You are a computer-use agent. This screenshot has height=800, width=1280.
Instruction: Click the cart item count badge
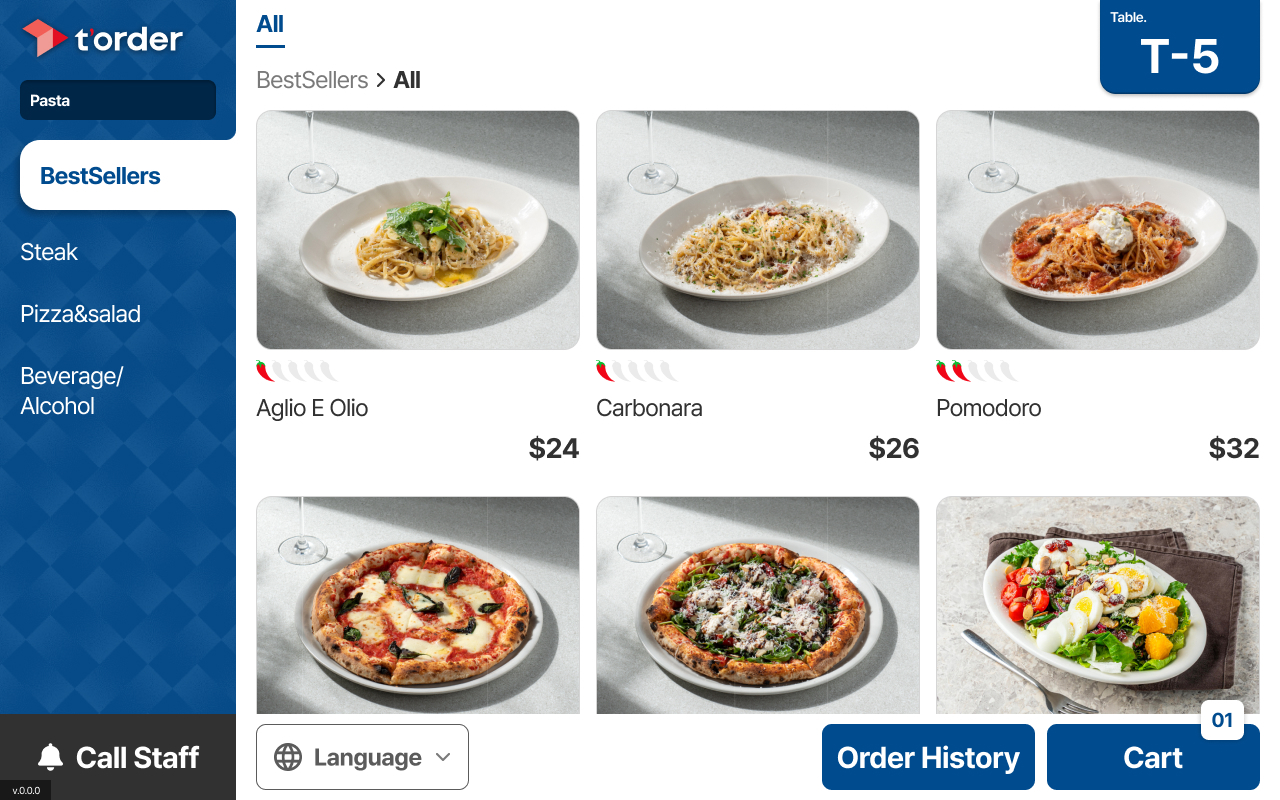point(1222,720)
